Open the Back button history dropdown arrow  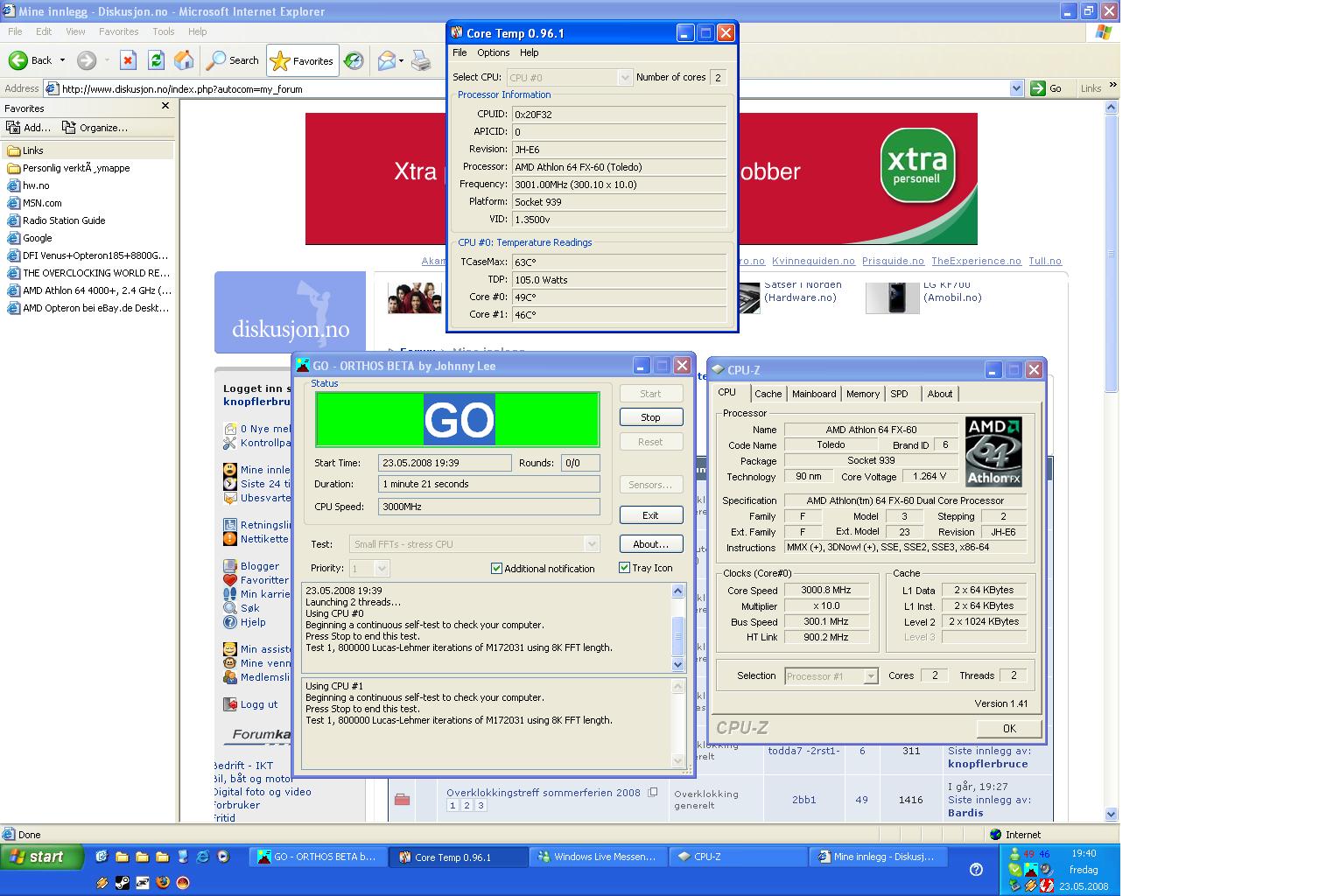pos(62,60)
